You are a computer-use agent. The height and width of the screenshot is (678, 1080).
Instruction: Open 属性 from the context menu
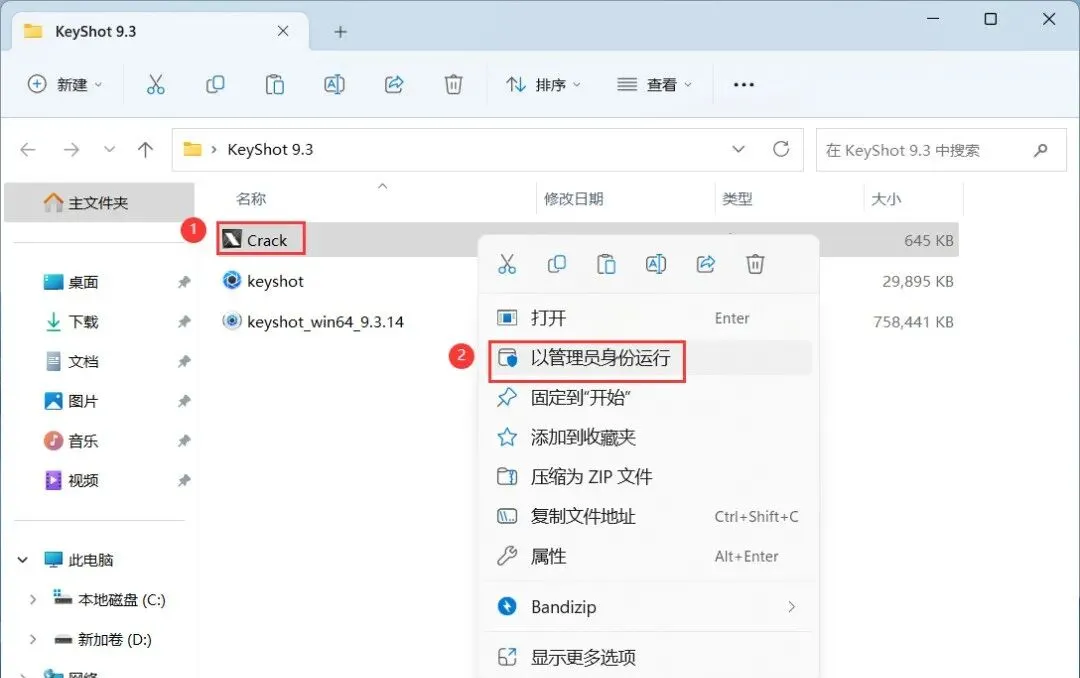(649, 556)
